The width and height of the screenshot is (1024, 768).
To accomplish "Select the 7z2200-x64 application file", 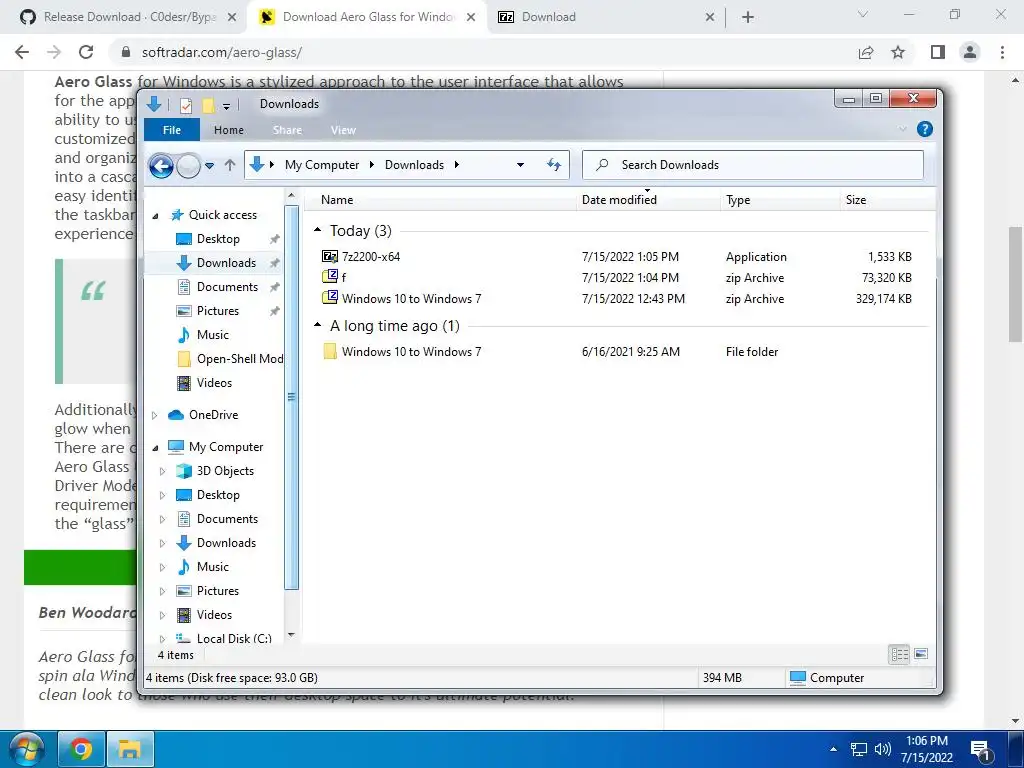I will pyautogui.click(x=371, y=257).
